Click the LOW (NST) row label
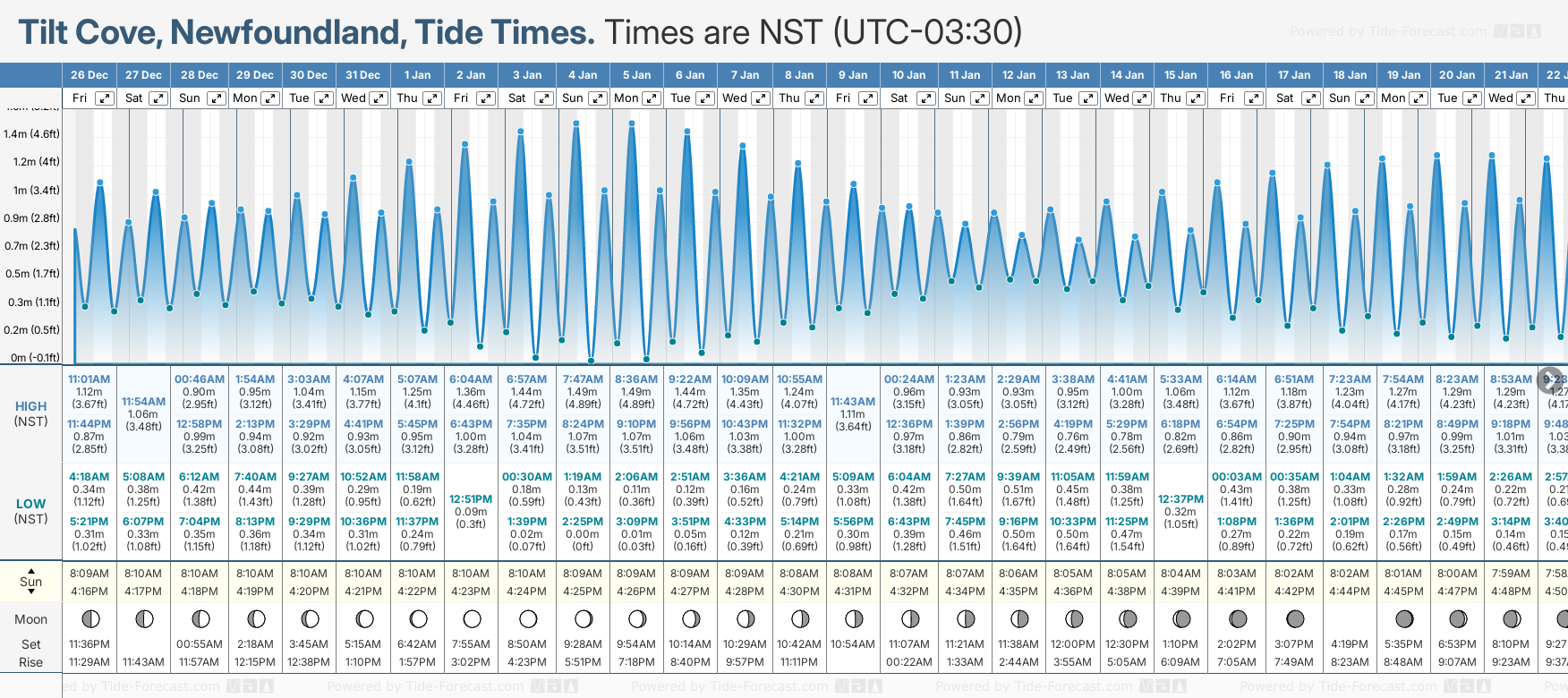 (x=31, y=511)
